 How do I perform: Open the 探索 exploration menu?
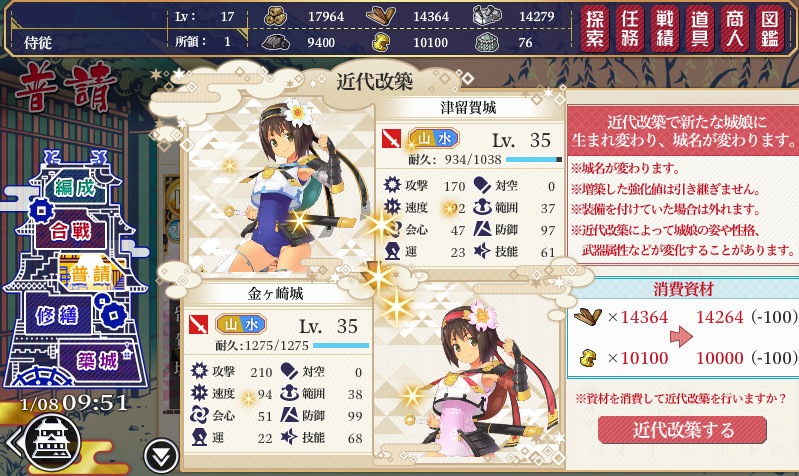point(595,30)
